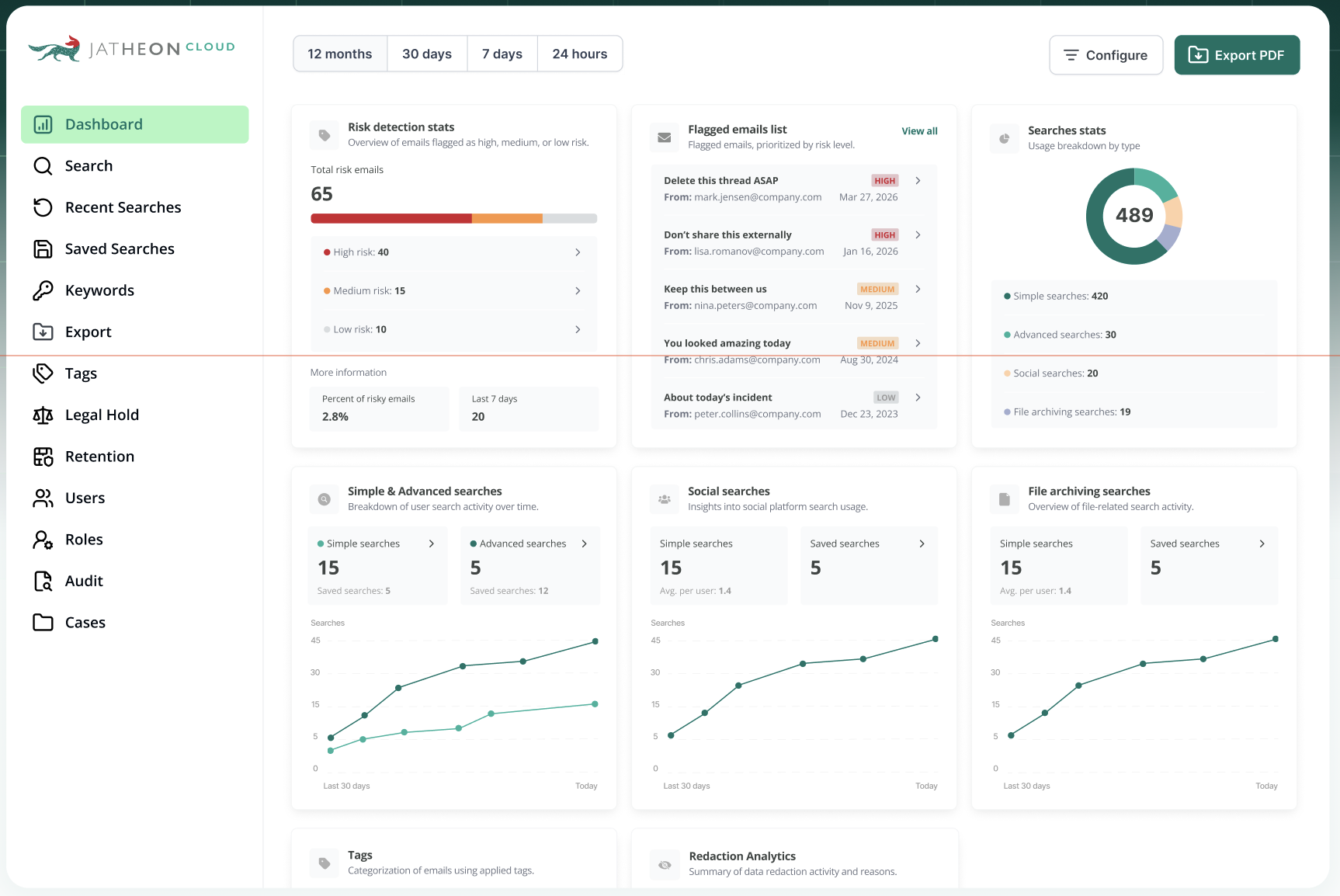Open the Retention archive icon
The image size is (1340, 896).
pyautogui.click(x=43, y=456)
